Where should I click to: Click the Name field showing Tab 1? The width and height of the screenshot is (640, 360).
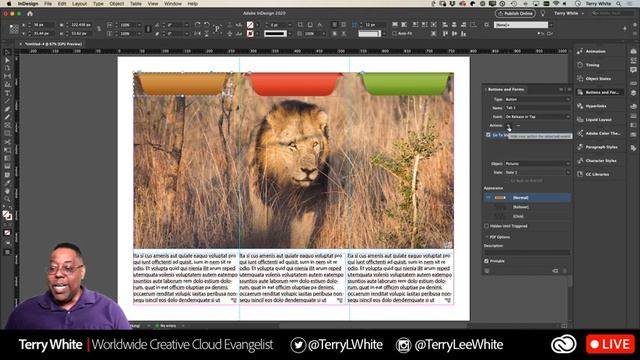(x=537, y=108)
